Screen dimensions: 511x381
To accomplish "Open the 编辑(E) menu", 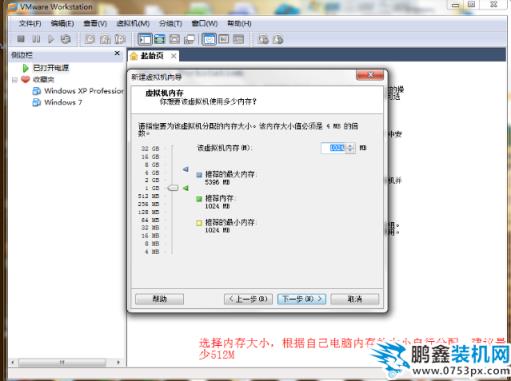I will (x=62, y=23).
